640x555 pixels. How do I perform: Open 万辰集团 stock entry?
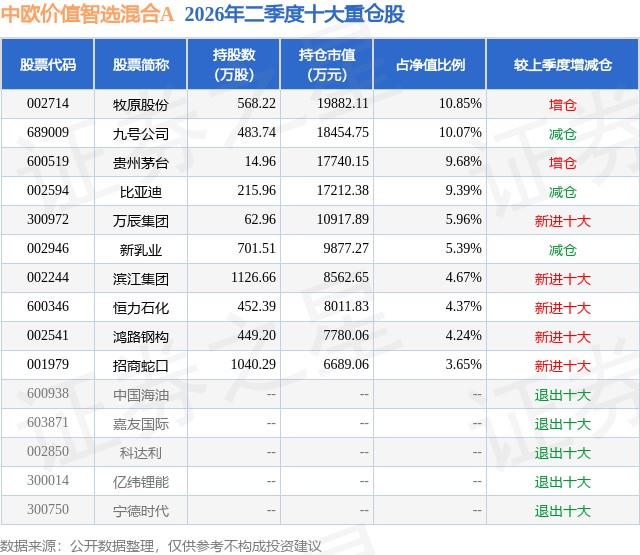(x=141, y=221)
